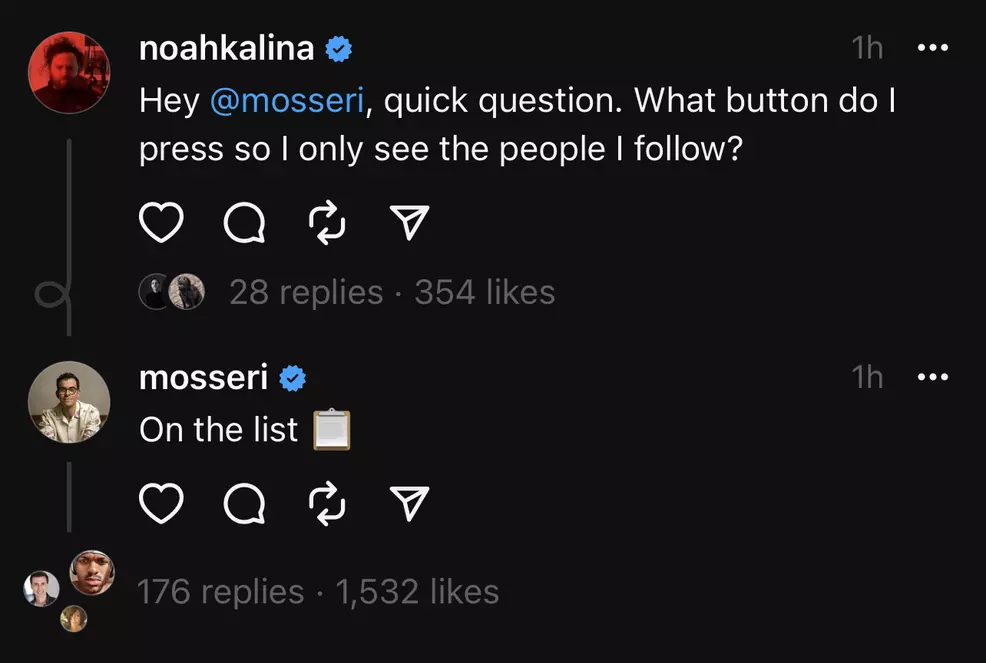Click the clipboard emoji in mosseri's reply
This screenshot has width=986, height=663.
click(332, 431)
